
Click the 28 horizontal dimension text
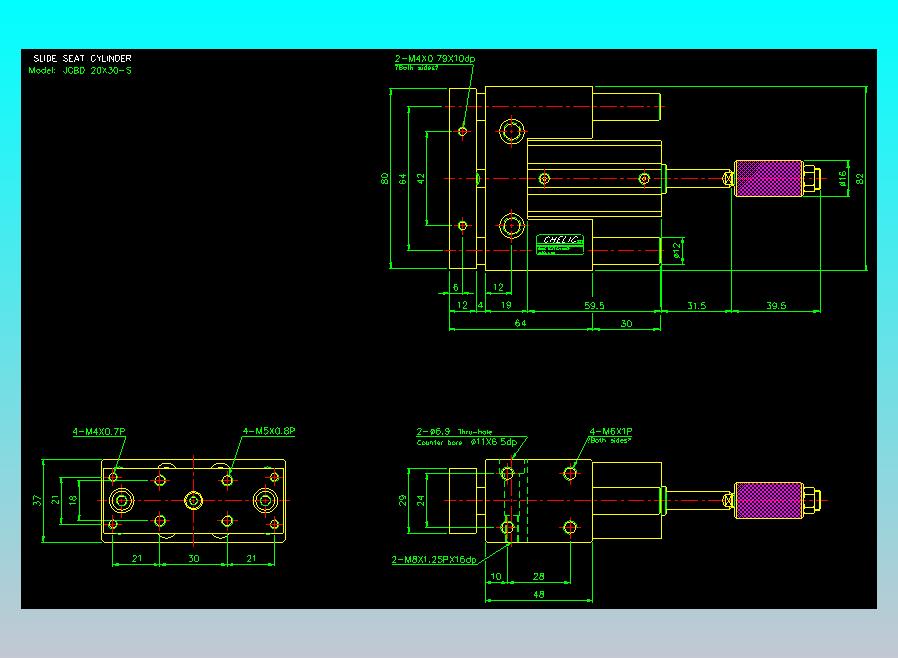point(538,576)
